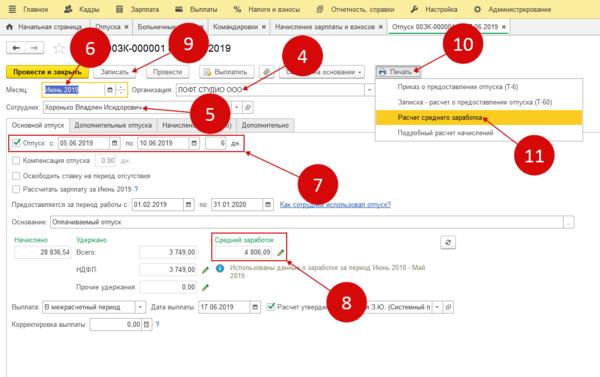Uncheck the Отпуск checkbox

point(16,143)
